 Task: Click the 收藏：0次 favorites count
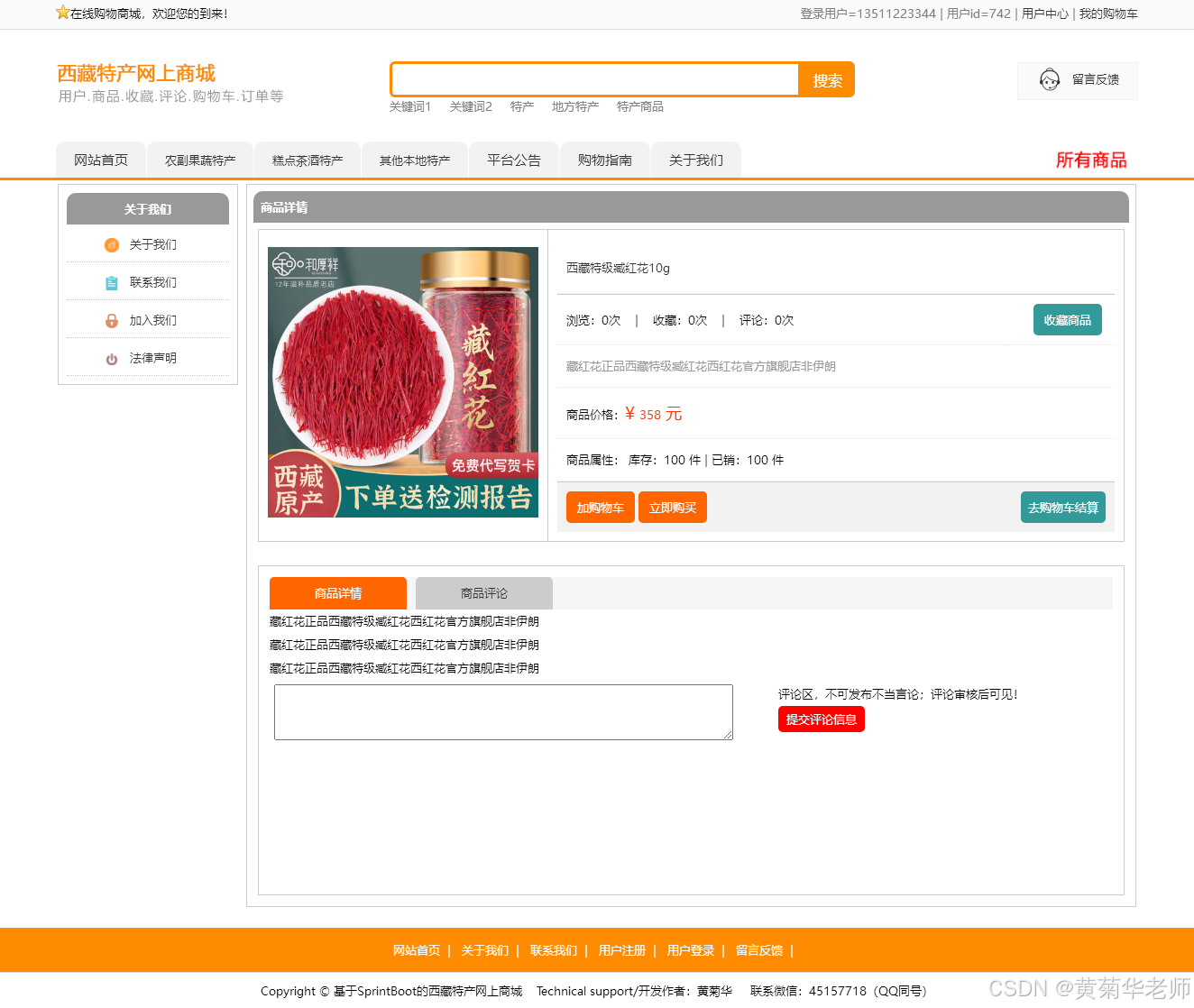[680, 320]
